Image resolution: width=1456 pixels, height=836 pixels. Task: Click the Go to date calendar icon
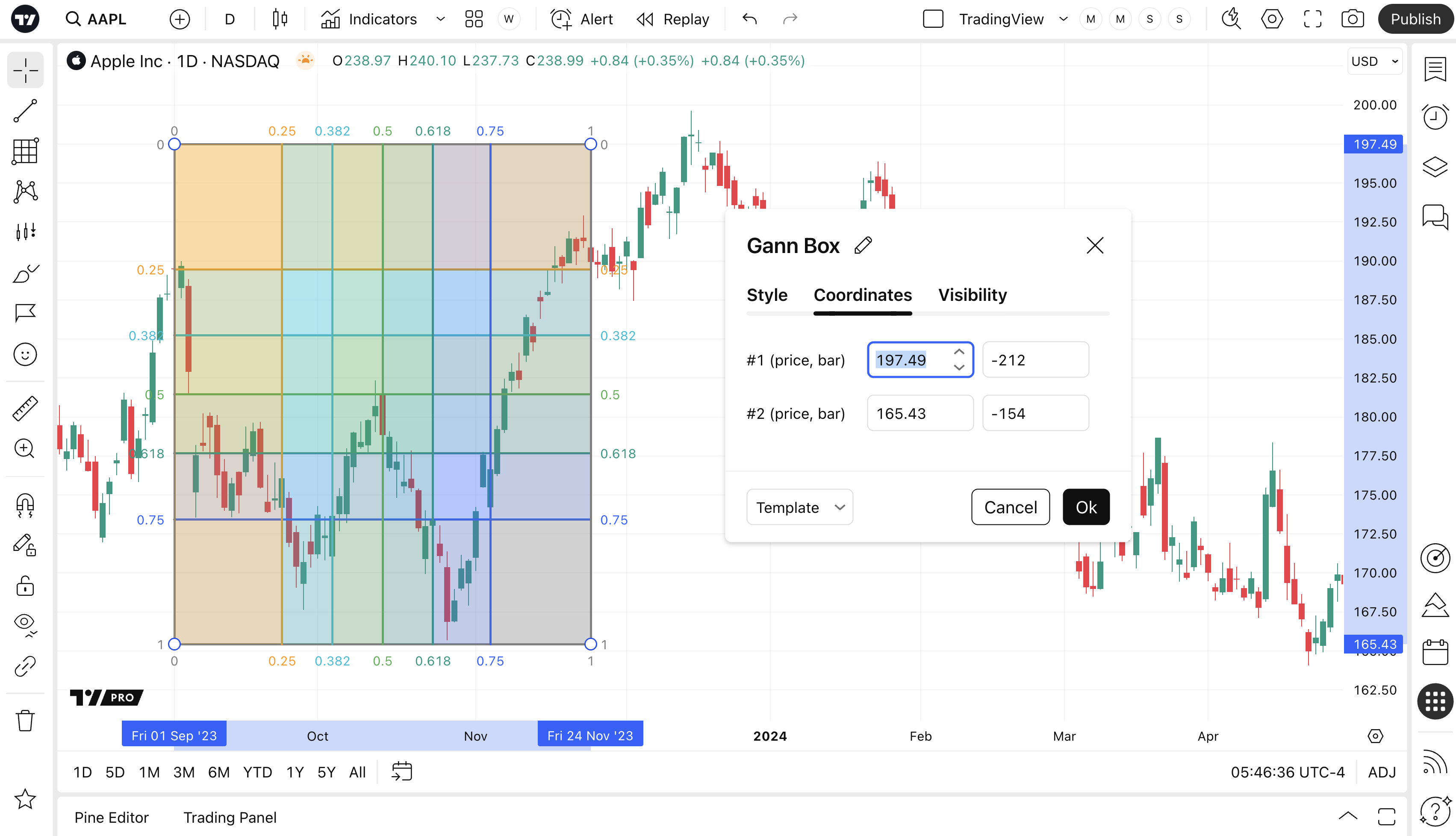point(401,772)
